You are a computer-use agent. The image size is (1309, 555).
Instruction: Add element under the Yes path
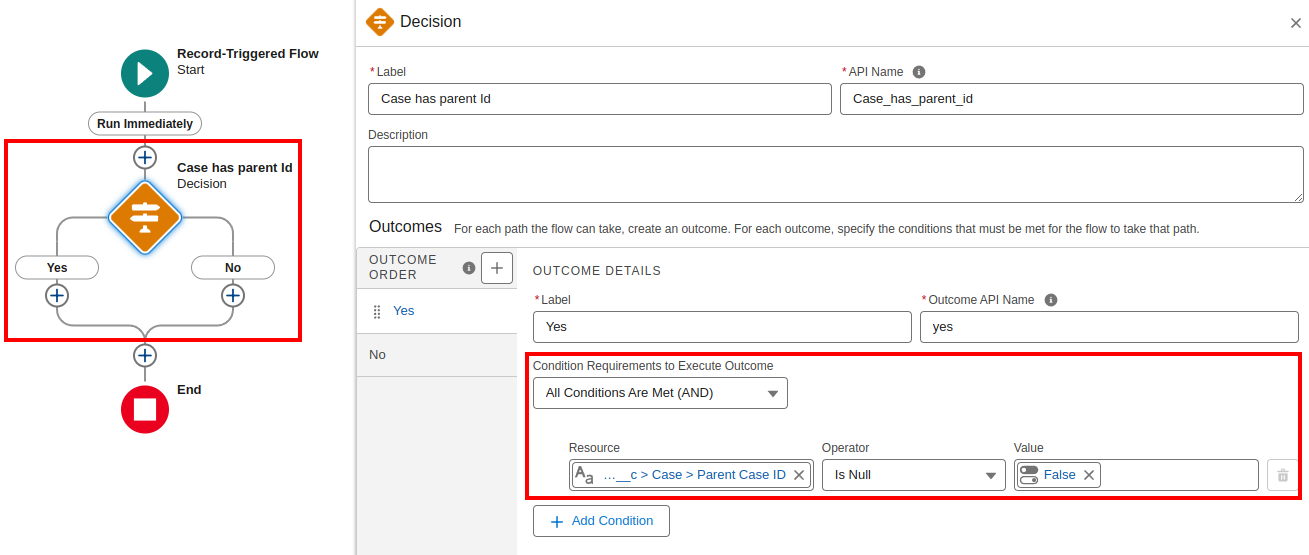57,296
